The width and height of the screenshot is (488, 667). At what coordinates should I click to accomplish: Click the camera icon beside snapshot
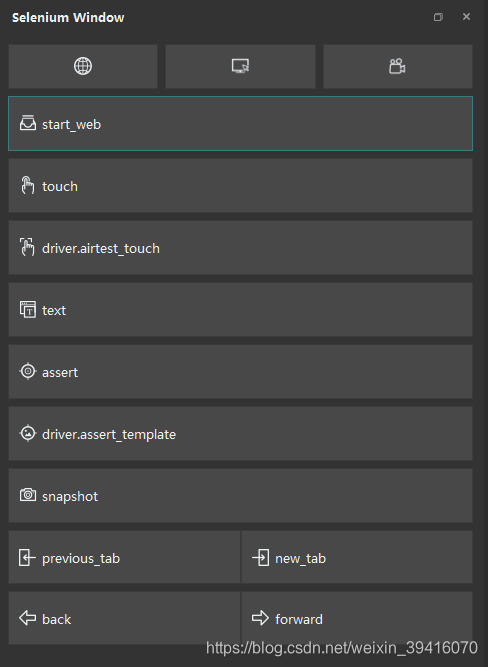coord(28,495)
